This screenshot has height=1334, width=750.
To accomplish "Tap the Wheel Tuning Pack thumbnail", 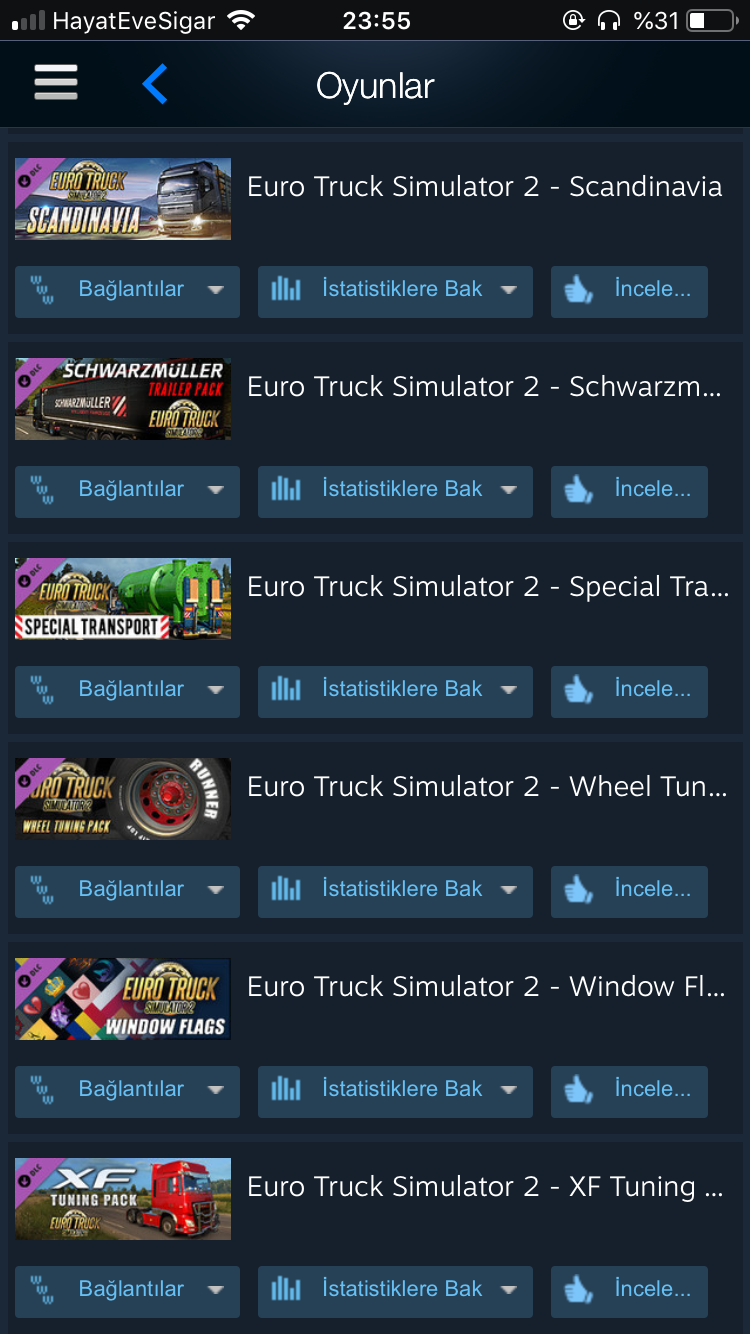I will point(123,799).
